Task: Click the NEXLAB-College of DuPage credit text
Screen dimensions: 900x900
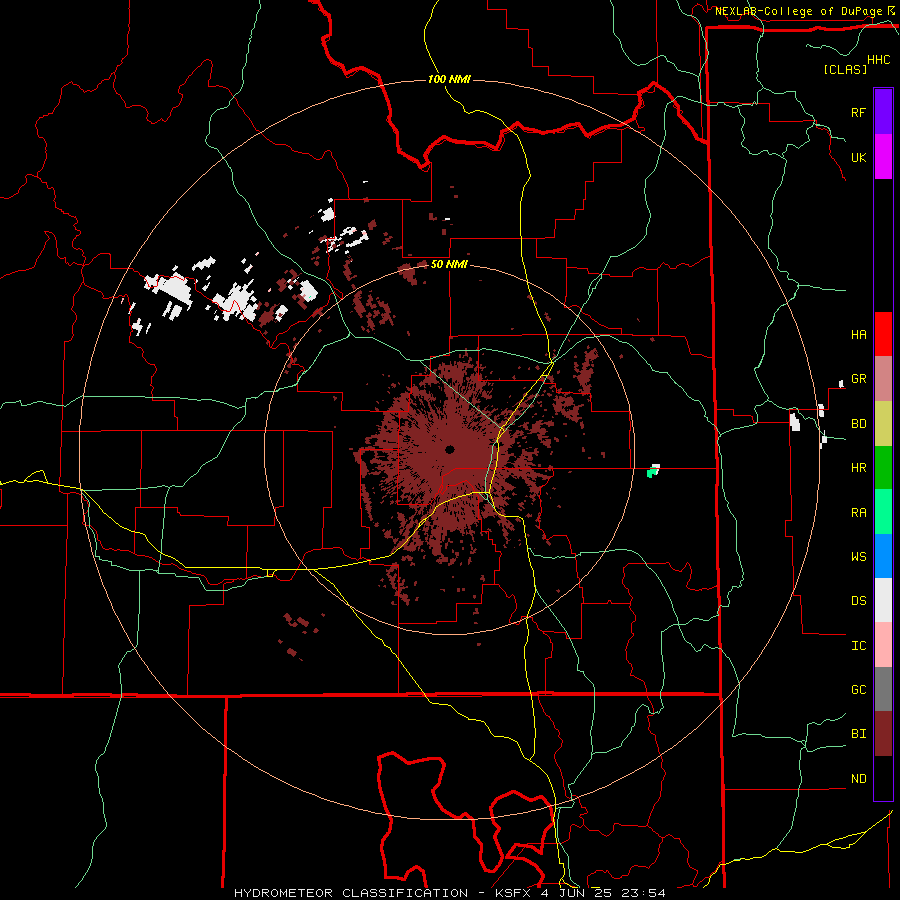Action: click(x=798, y=11)
